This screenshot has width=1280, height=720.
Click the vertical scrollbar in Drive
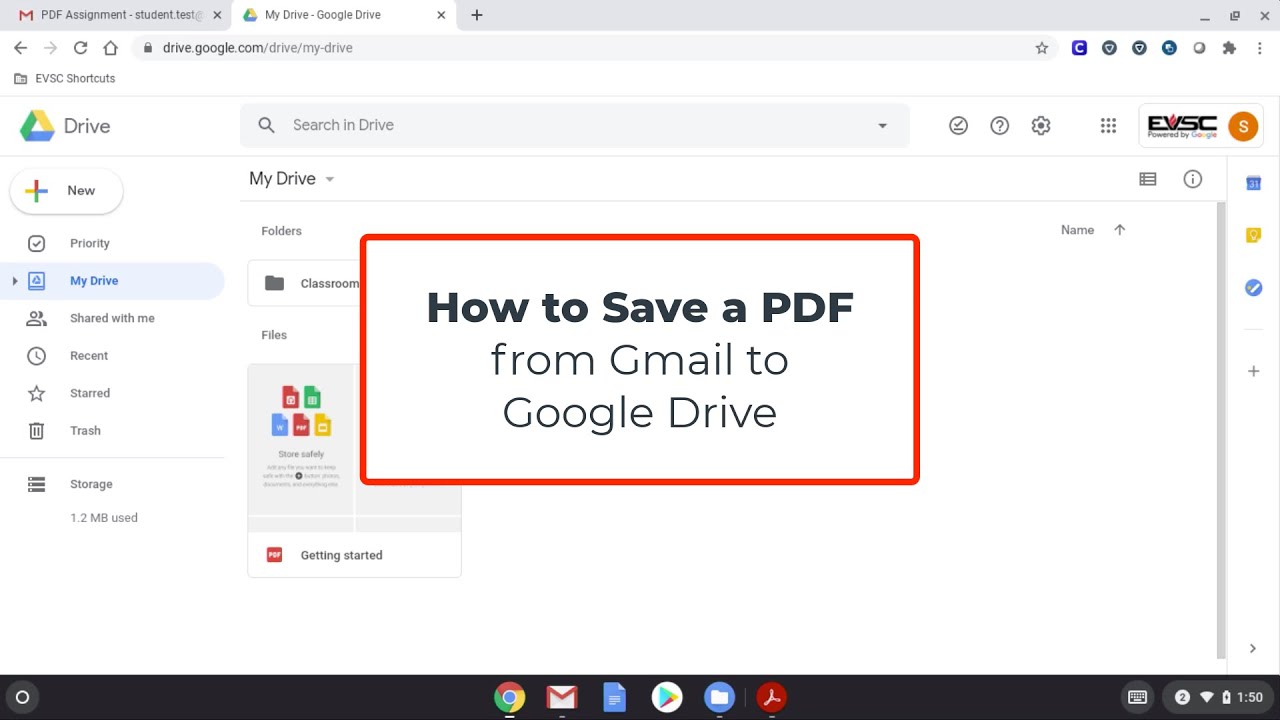[1221, 430]
